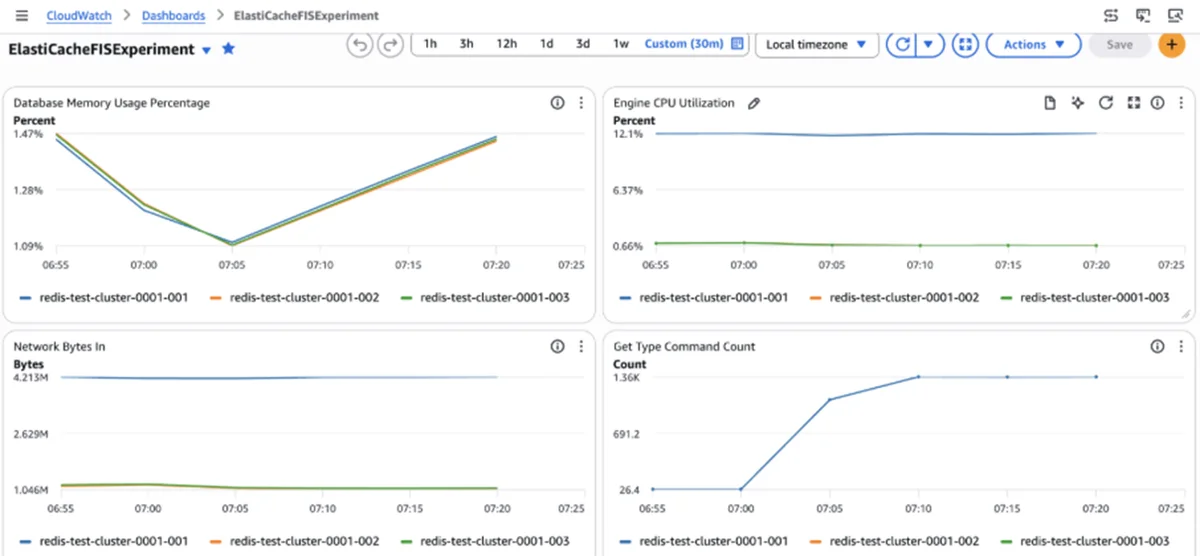Click the redo arrow button
This screenshot has height=556, width=1200.
pos(390,45)
